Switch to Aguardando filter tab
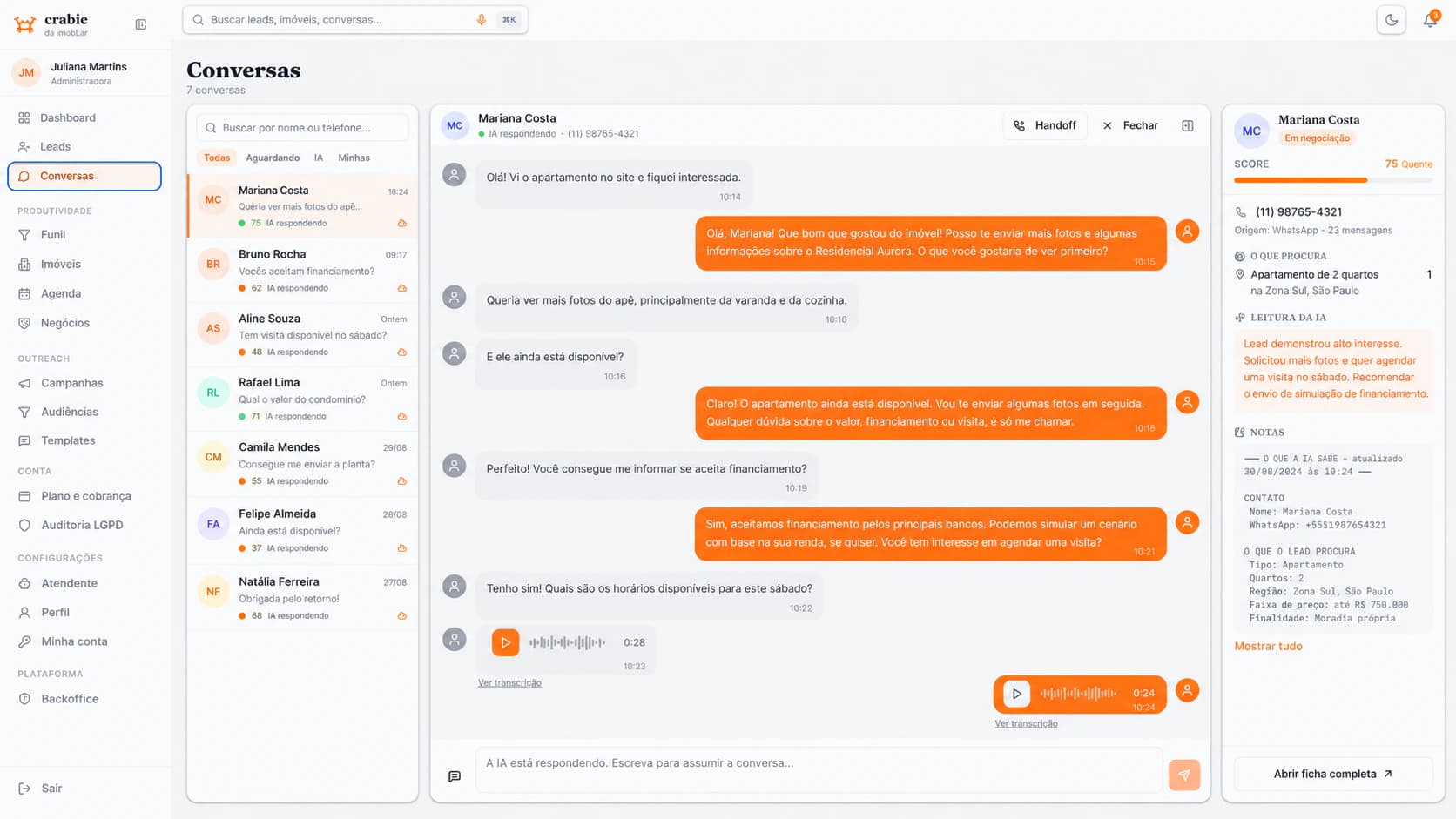1456x819 pixels. tap(273, 158)
